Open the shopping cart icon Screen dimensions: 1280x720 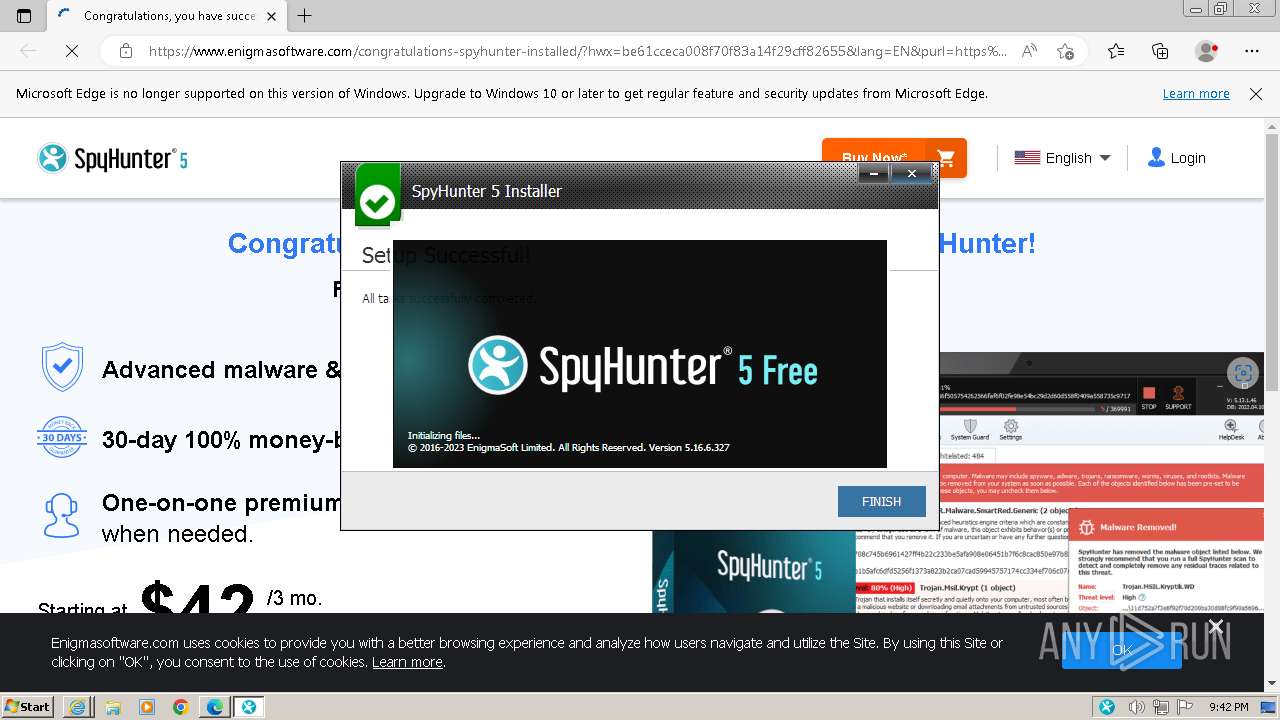pos(947,158)
